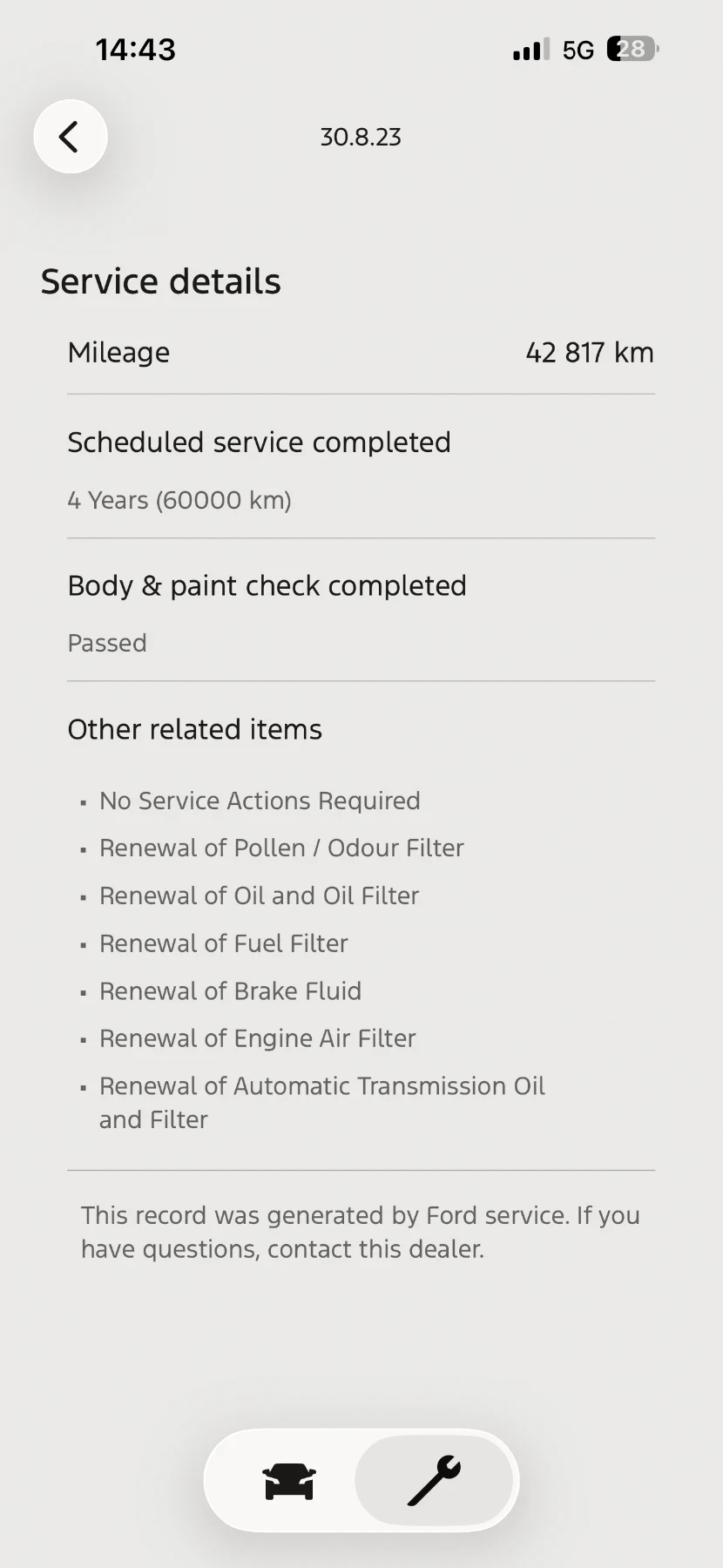Screen dimensions: 723x1568
Task: Tap the 5G network indicator
Action: [578, 51]
